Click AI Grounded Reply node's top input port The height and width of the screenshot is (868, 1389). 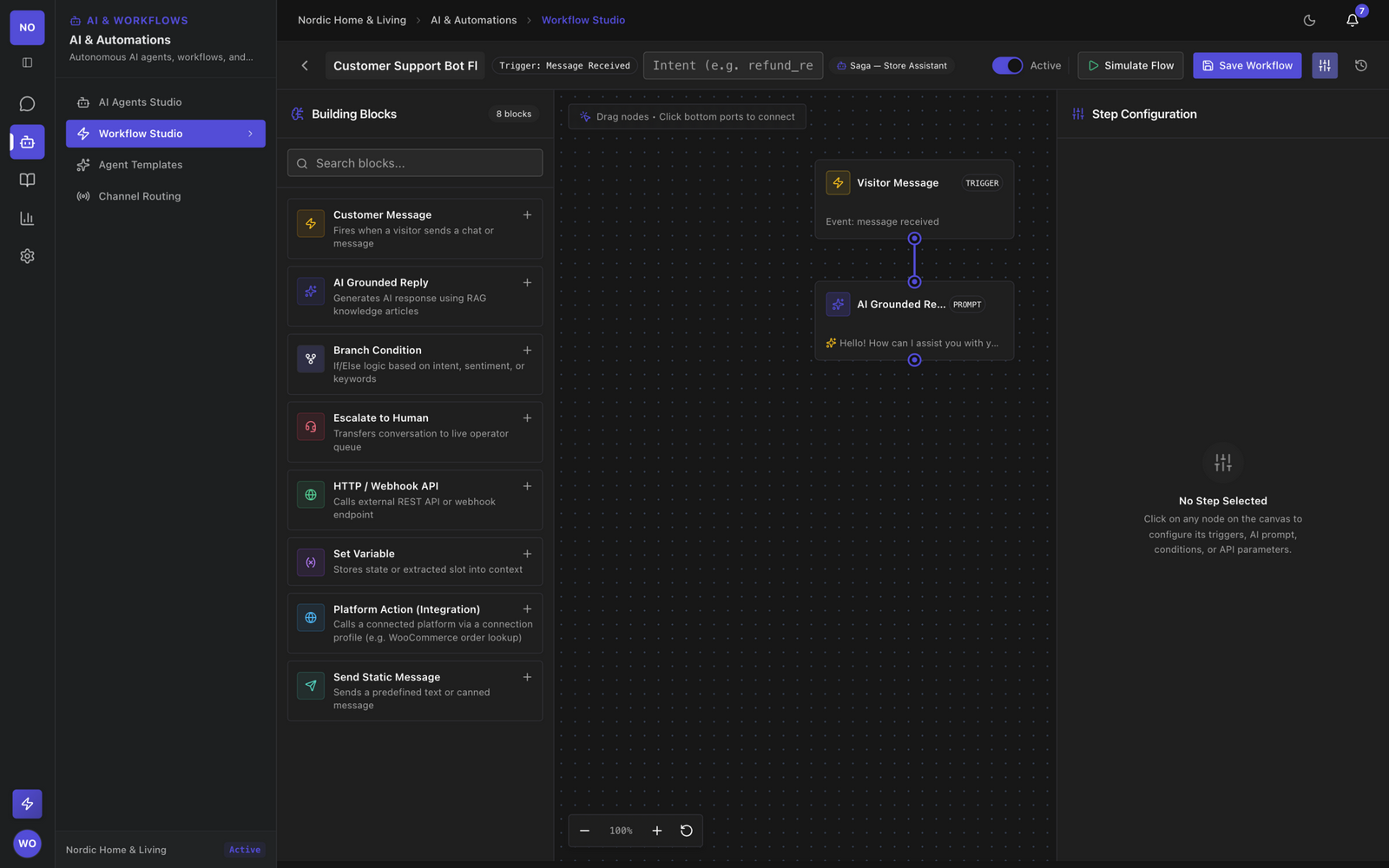coord(914,281)
